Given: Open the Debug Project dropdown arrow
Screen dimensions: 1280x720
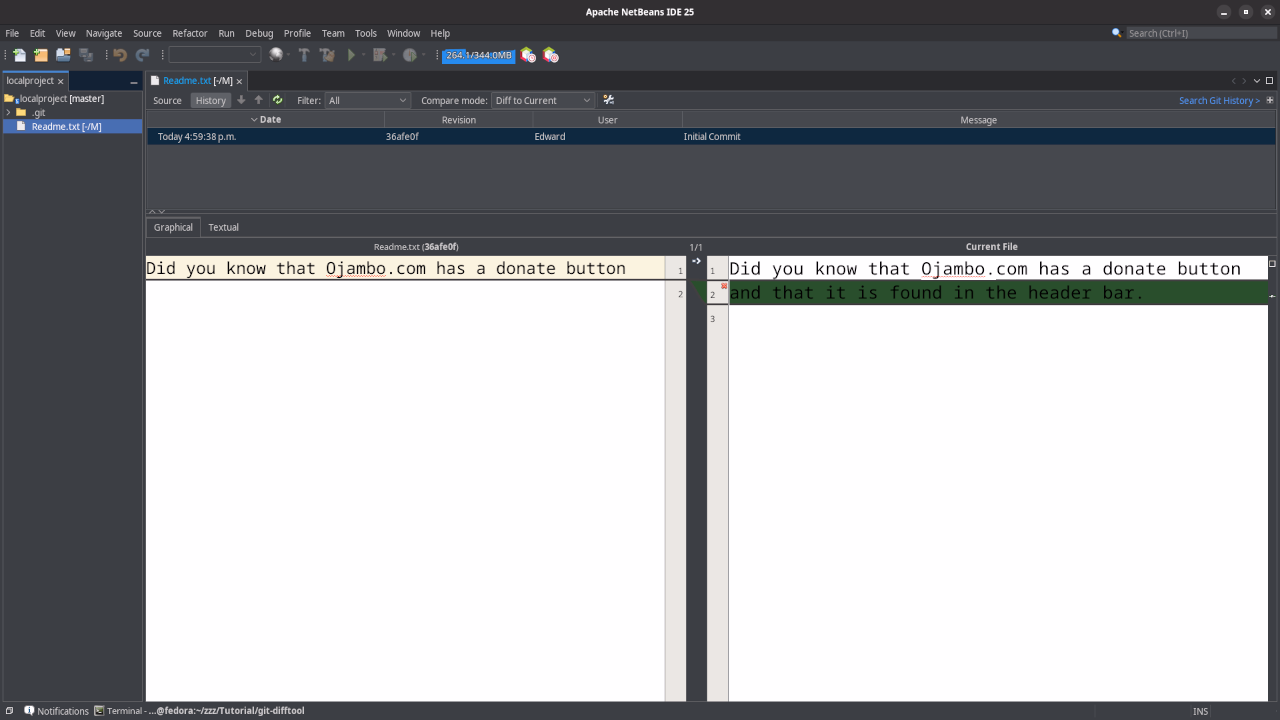Looking at the screenshot, I should coord(394,55).
